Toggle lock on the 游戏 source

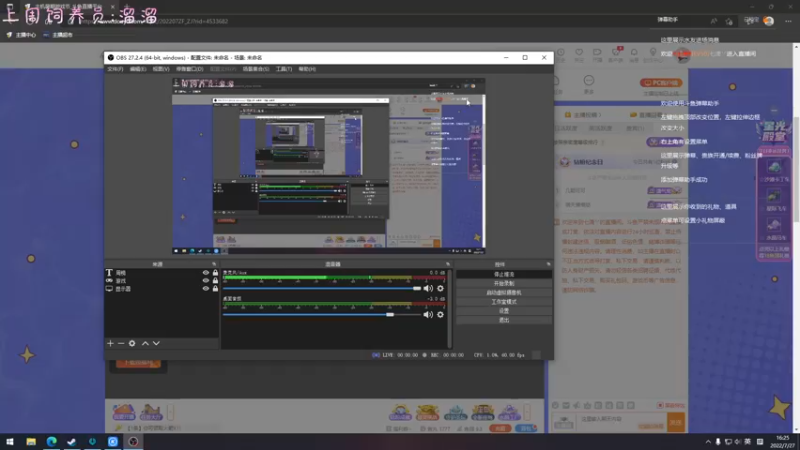coord(215,281)
